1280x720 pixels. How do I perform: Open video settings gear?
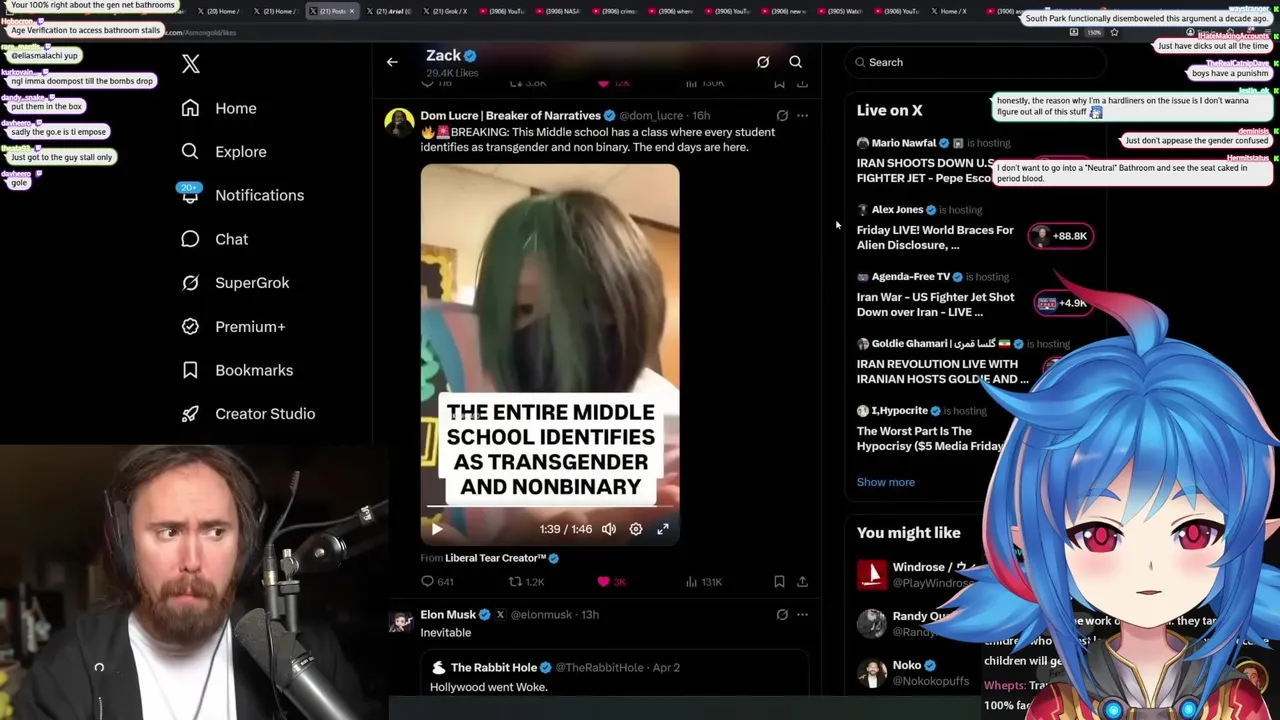(636, 529)
